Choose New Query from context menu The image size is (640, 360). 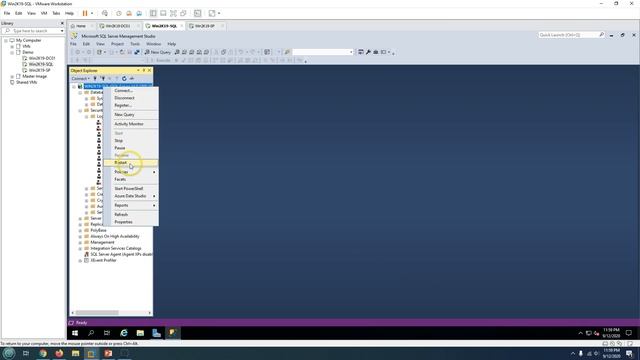(x=131, y=115)
